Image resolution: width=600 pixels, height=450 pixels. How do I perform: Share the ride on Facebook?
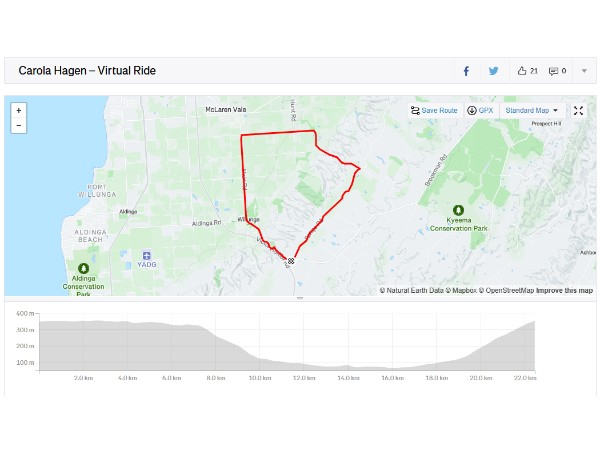[x=466, y=71]
